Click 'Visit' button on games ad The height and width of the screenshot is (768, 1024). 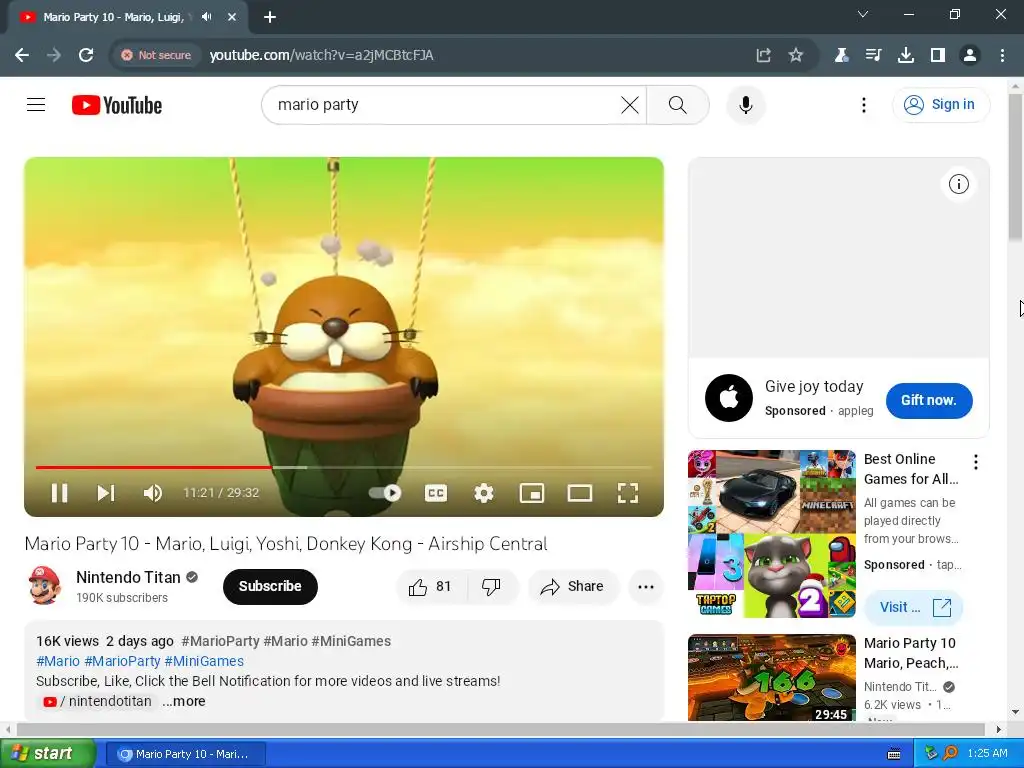pos(913,607)
